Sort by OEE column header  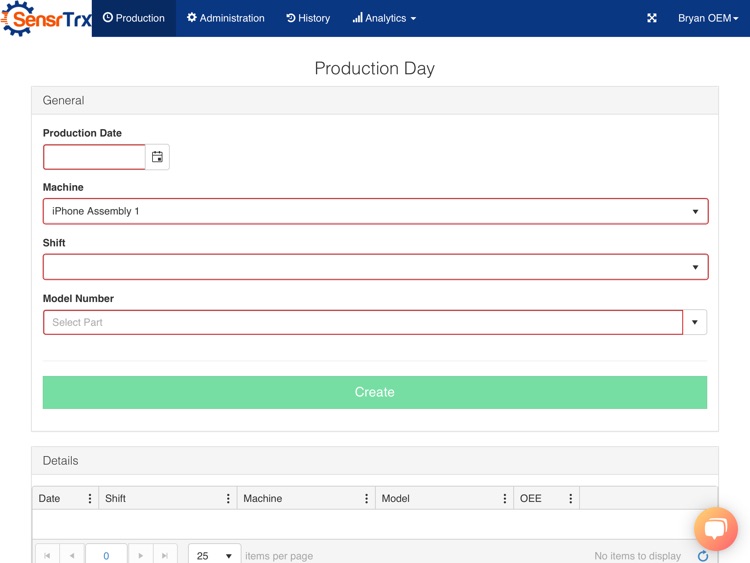click(530, 498)
